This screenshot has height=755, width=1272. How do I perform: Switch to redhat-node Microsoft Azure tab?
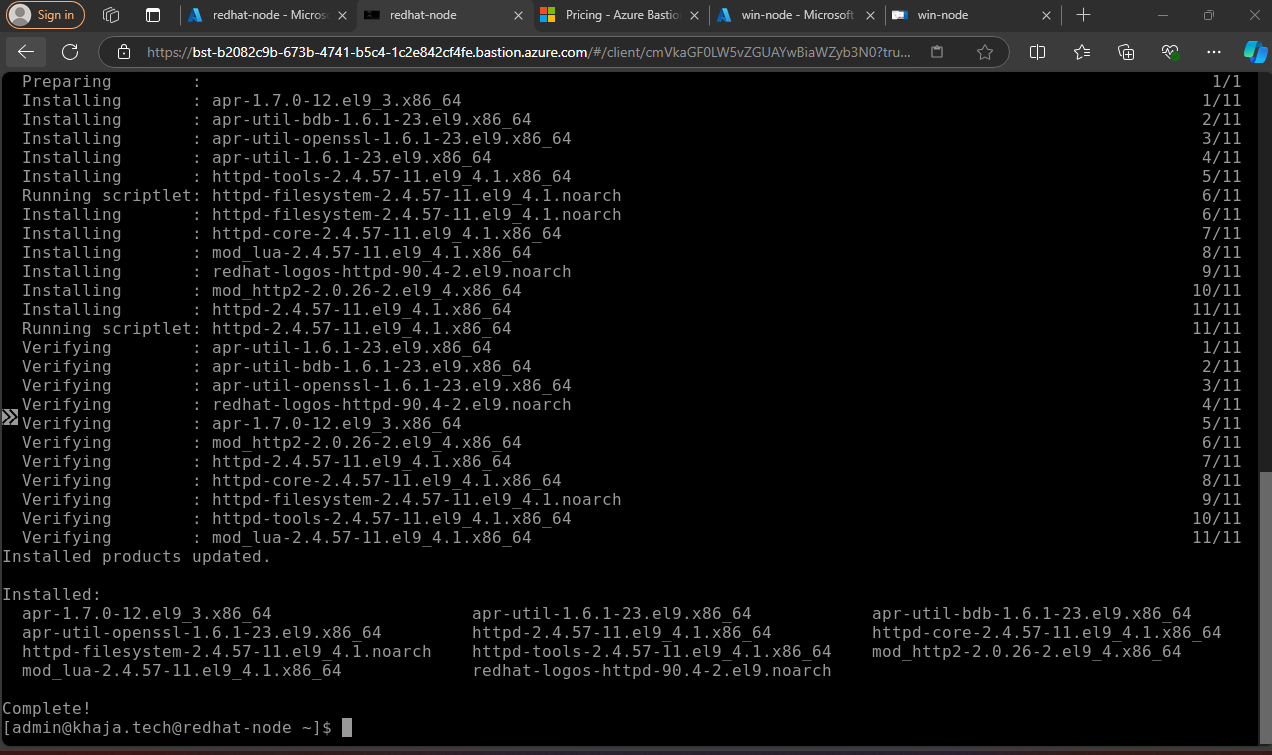click(x=266, y=15)
